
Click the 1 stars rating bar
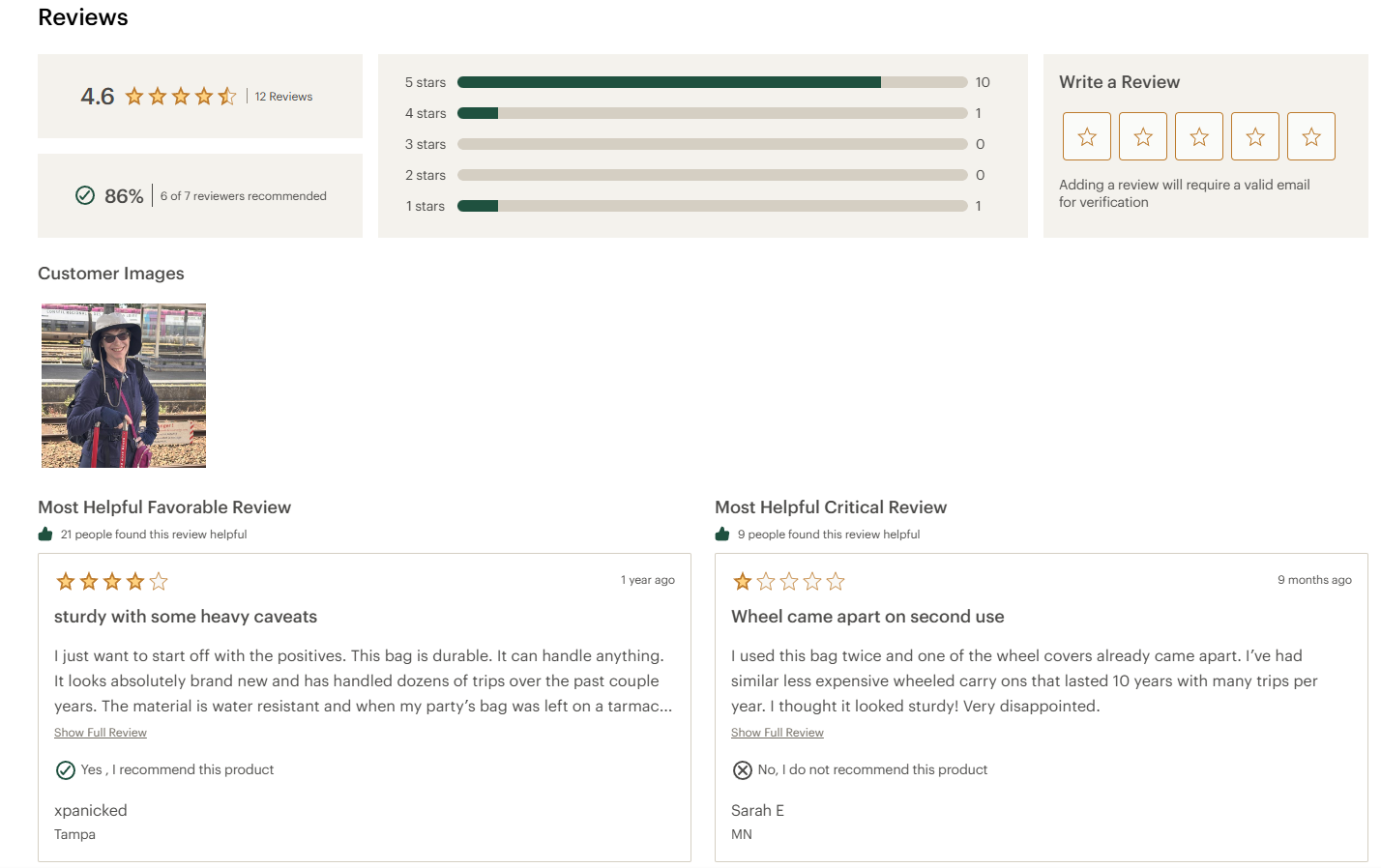[x=711, y=205]
